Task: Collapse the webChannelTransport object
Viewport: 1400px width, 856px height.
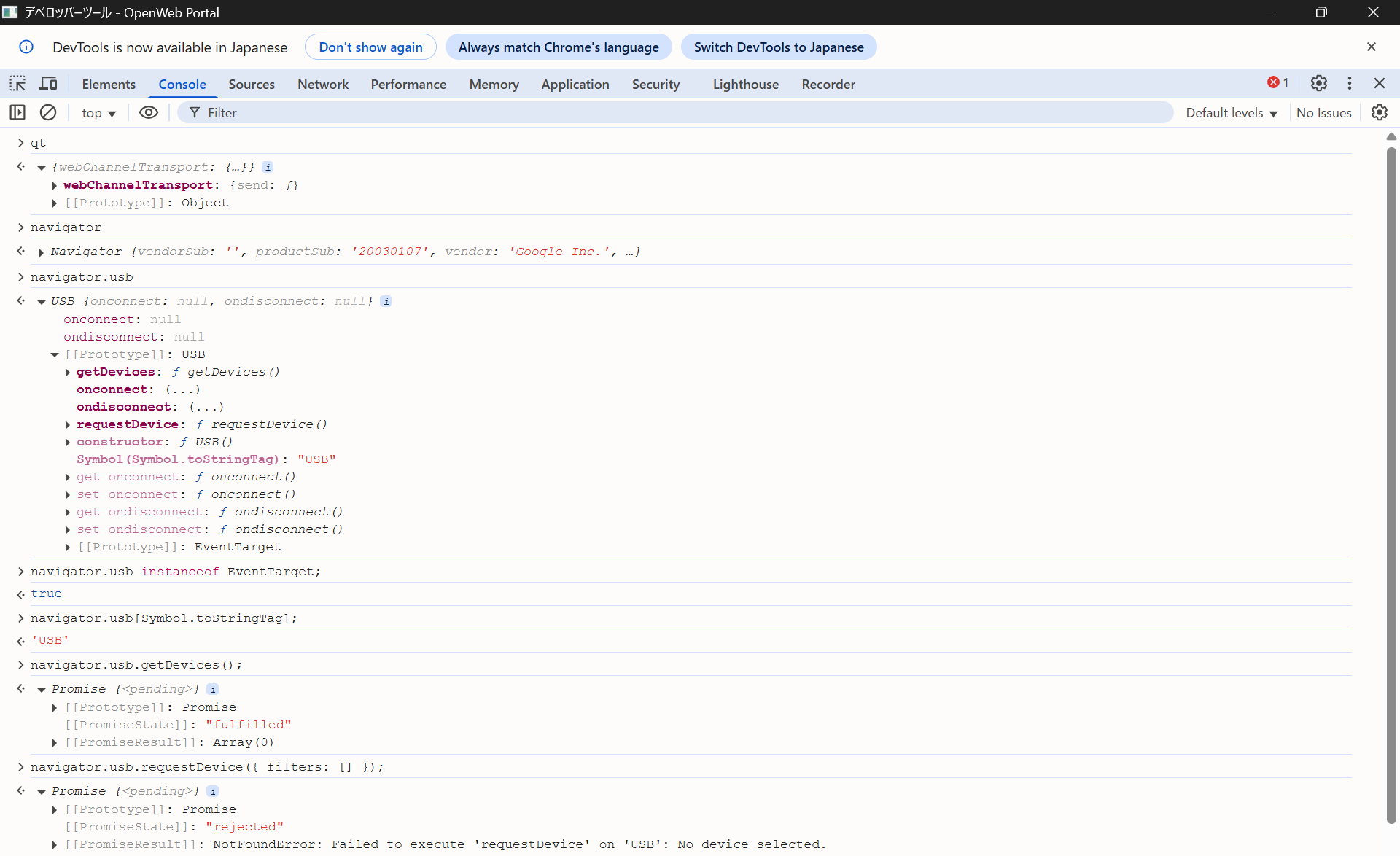Action: coord(42,168)
